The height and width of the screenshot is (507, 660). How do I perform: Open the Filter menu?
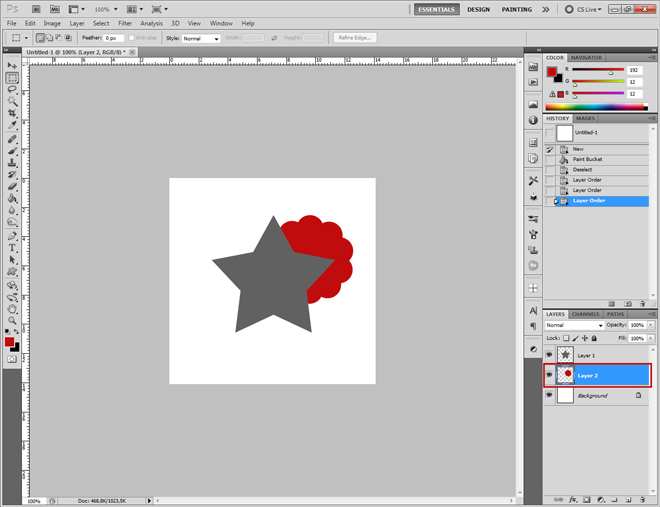tap(125, 23)
